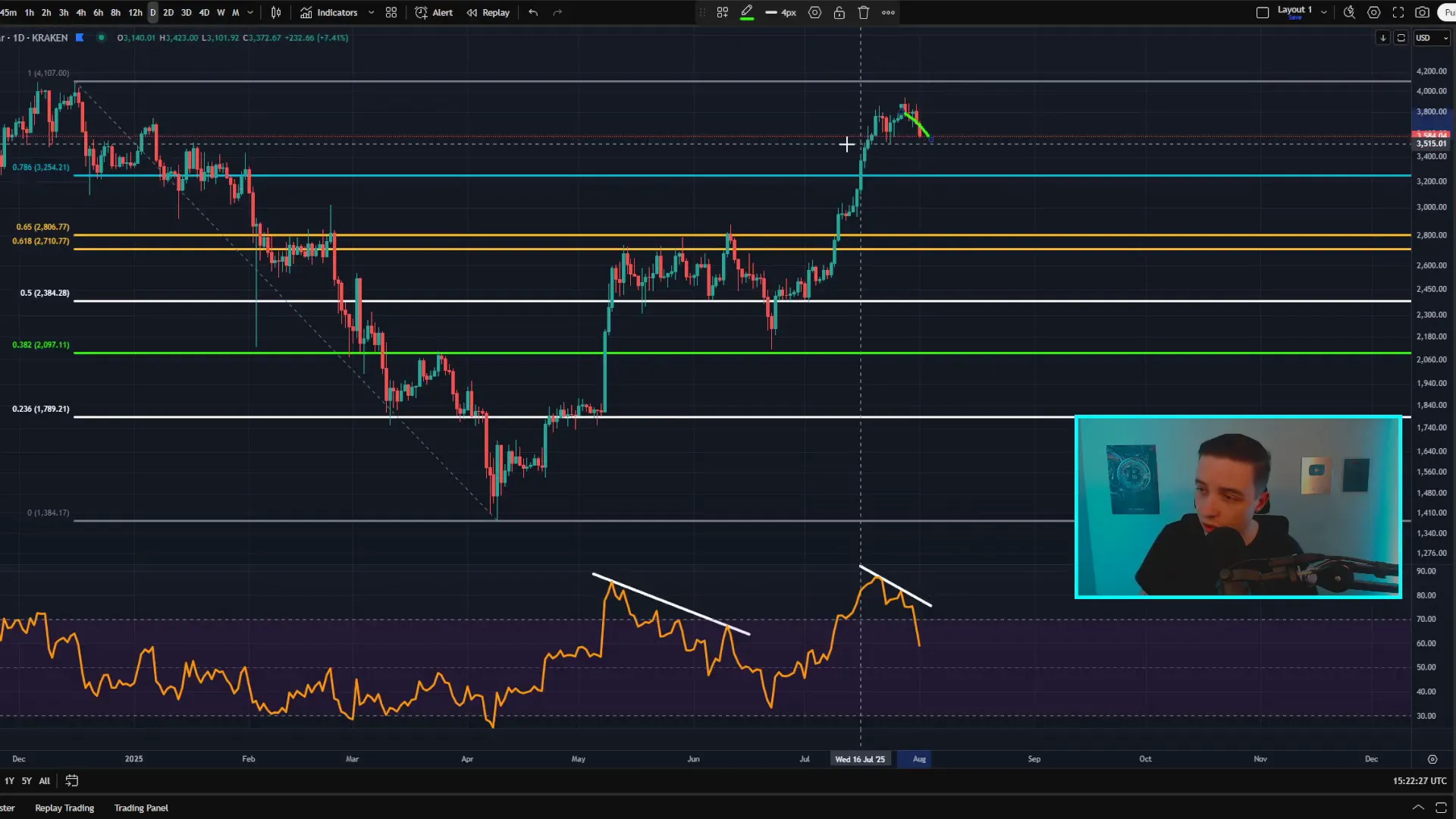Expand the timeframe list dropdown arrow

(250, 13)
